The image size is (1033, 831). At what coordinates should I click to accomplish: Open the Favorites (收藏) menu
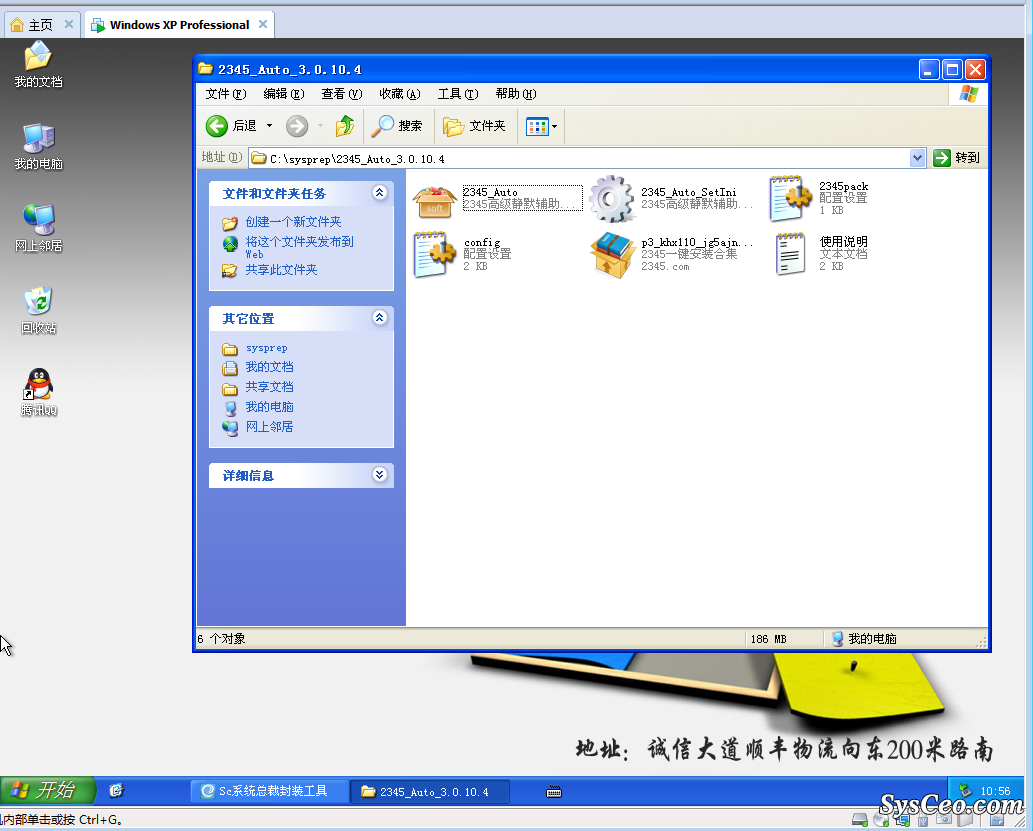399,94
